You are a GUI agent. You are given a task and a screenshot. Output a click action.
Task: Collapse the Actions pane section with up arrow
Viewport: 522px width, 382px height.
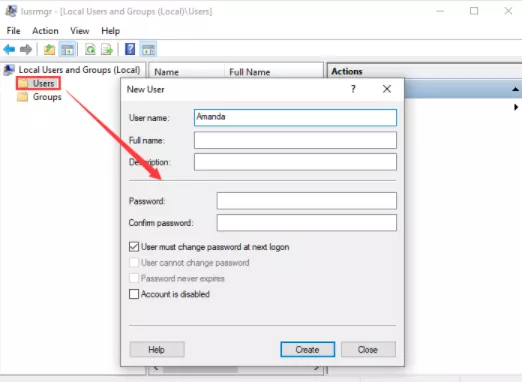pyautogui.click(x=515, y=89)
